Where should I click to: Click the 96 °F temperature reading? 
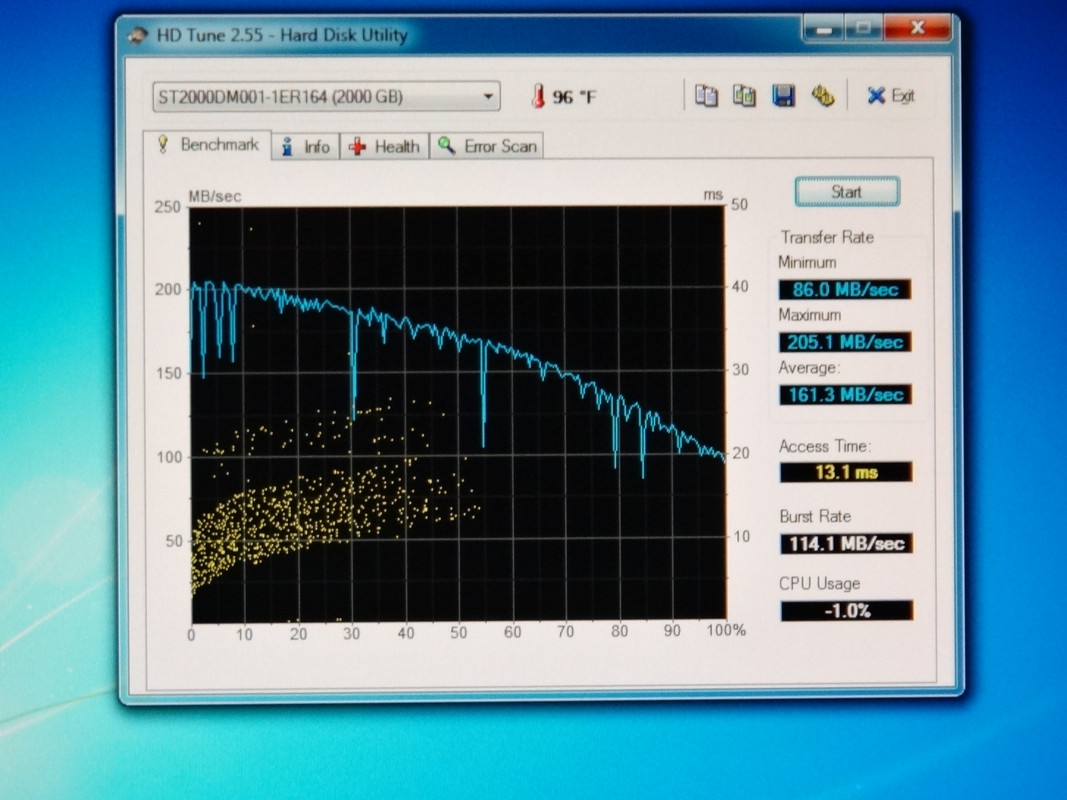[x=574, y=97]
